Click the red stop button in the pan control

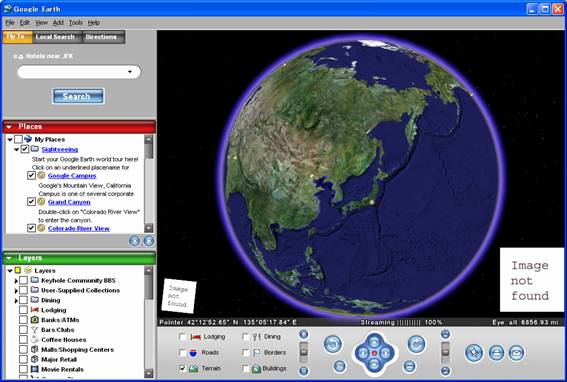point(374,353)
